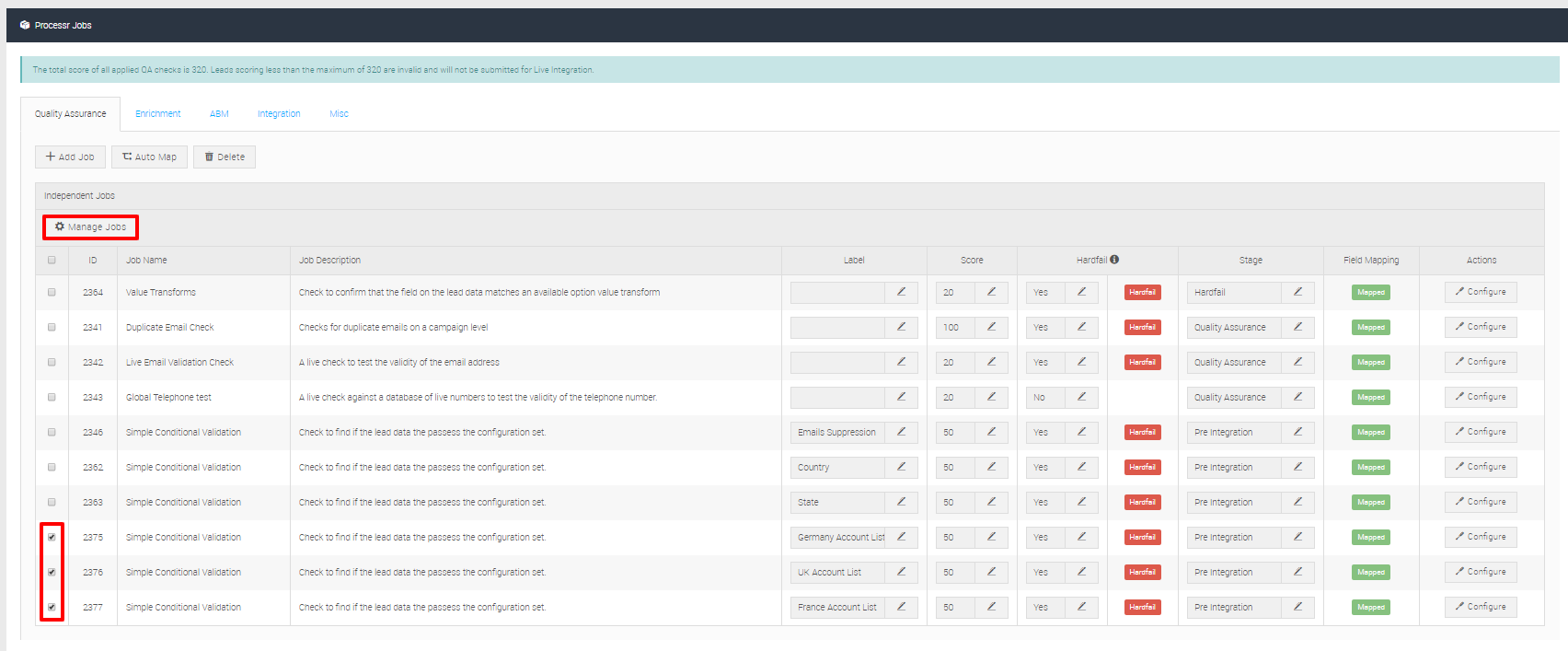Edit label pencil for Emails Suppression row
The height and width of the screenshot is (651, 1568).
click(901, 432)
